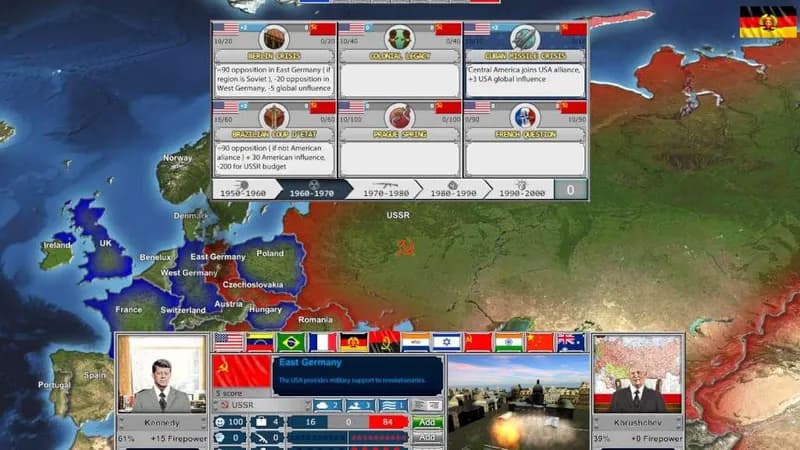
Task: Open the Kennedy leader selector
Action: (x=162, y=423)
